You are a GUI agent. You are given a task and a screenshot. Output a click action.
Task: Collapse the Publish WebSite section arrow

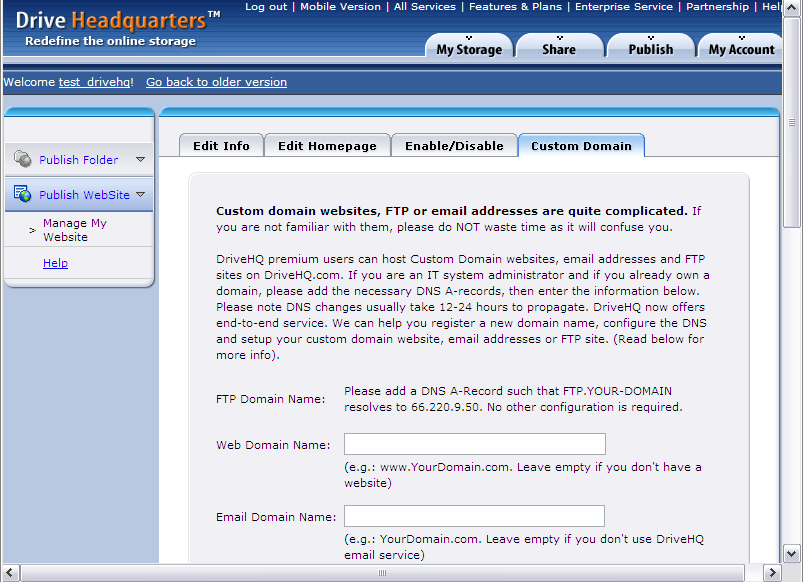click(141, 195)
